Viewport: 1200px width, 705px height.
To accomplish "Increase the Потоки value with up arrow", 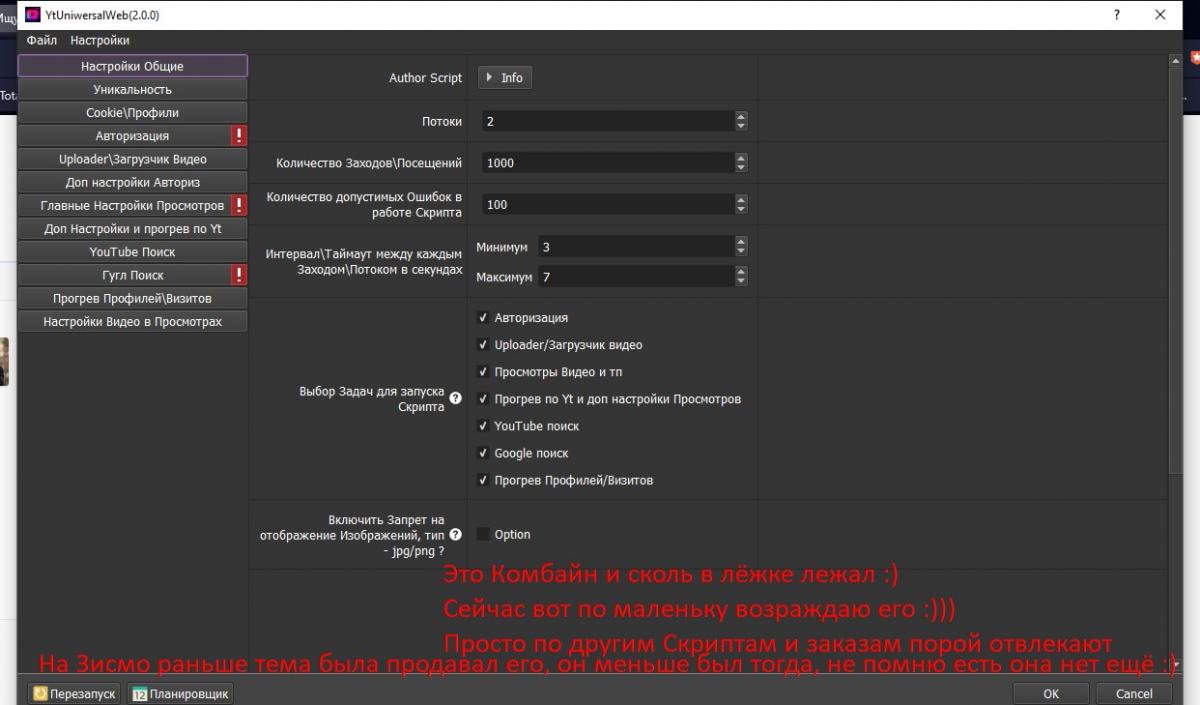I will tap(741, 116).
